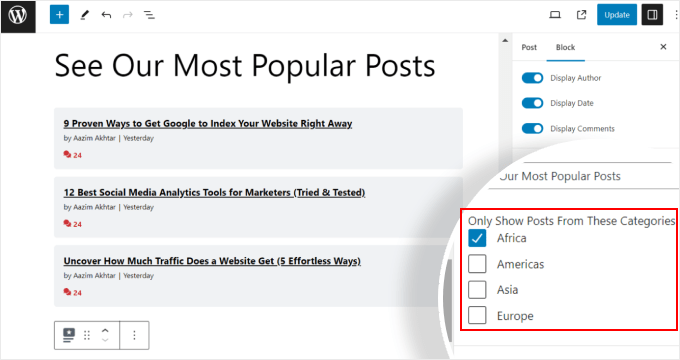Viewport: 680px width, 360px height.
Task: View post in new tab icon
Action: [x=582, y=15]
